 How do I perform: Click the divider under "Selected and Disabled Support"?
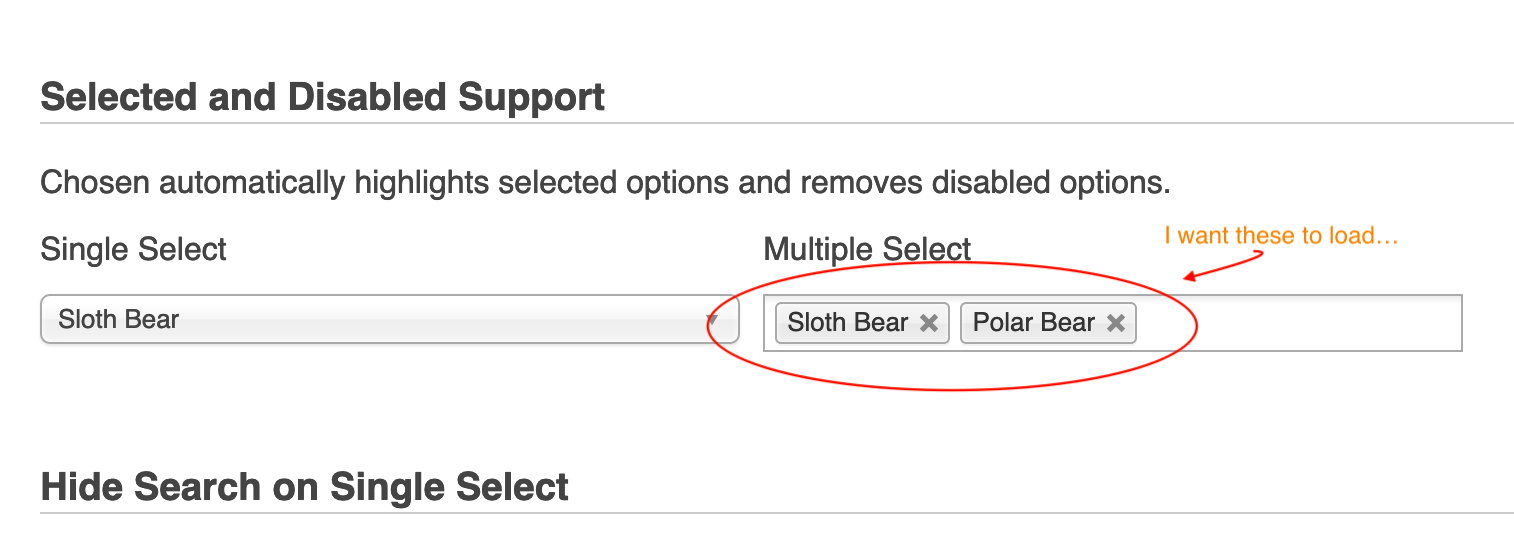pos(776,123)
